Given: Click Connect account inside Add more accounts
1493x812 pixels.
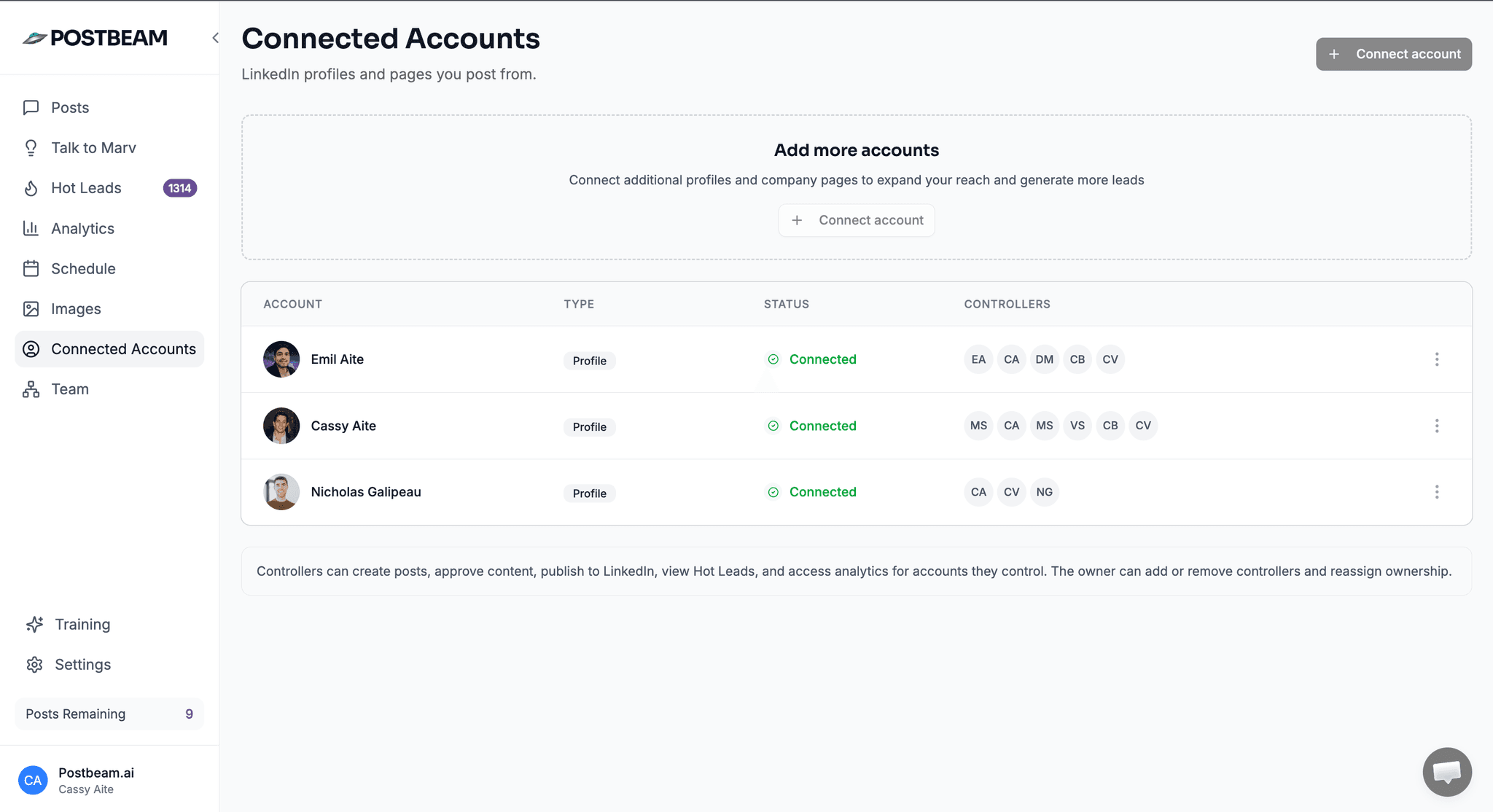Looking at the screenshot, I should coord(856,219).
